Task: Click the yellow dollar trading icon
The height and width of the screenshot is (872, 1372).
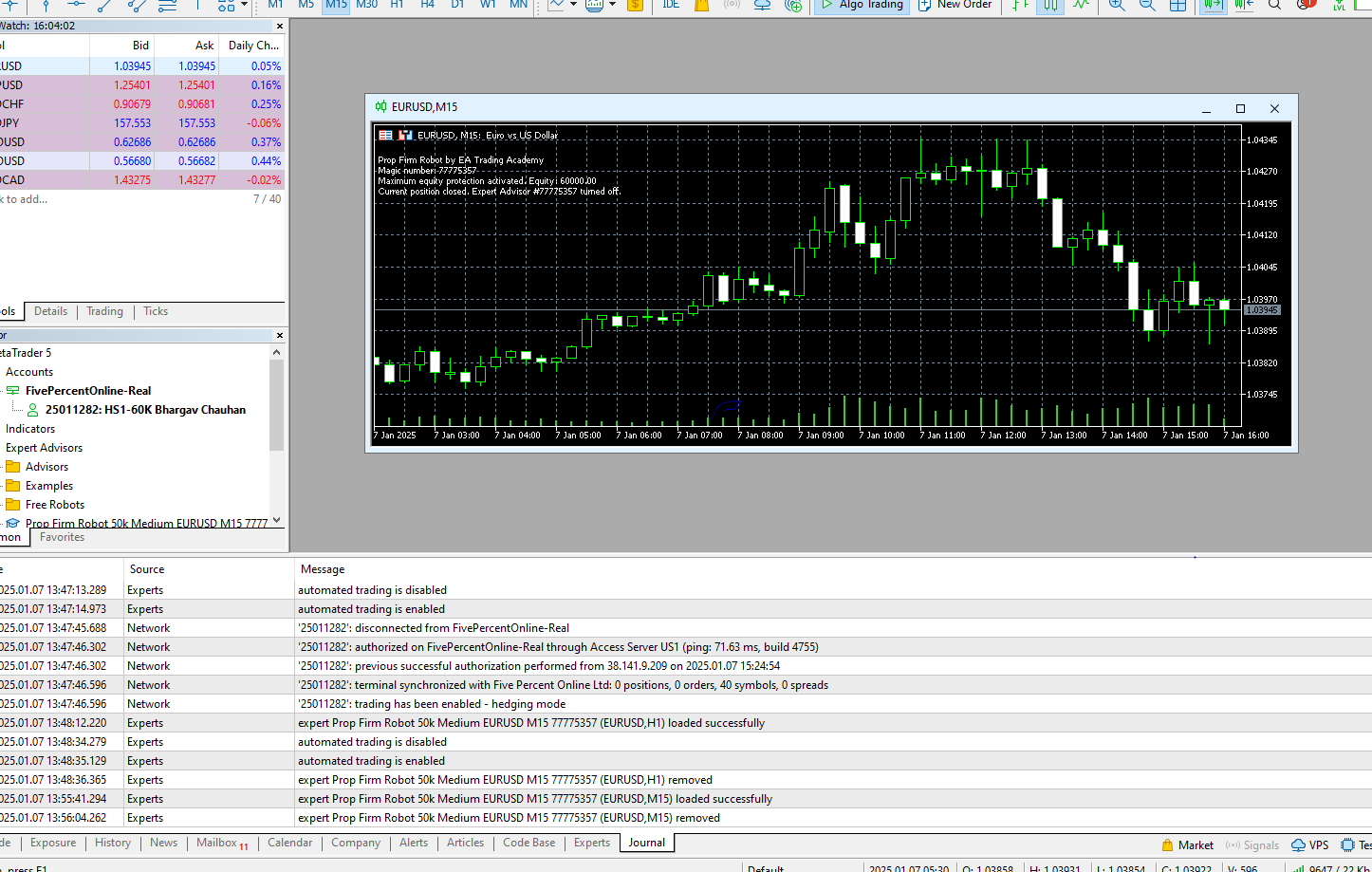Action: [x=635, y=5]
